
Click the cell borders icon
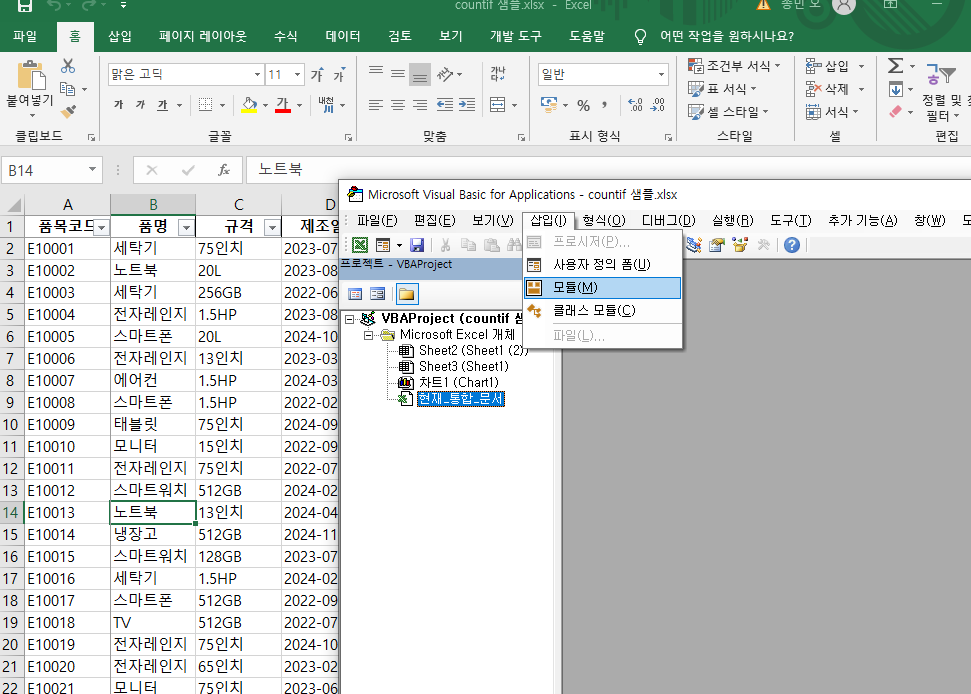pyautogui.click(x=205, y=105)
